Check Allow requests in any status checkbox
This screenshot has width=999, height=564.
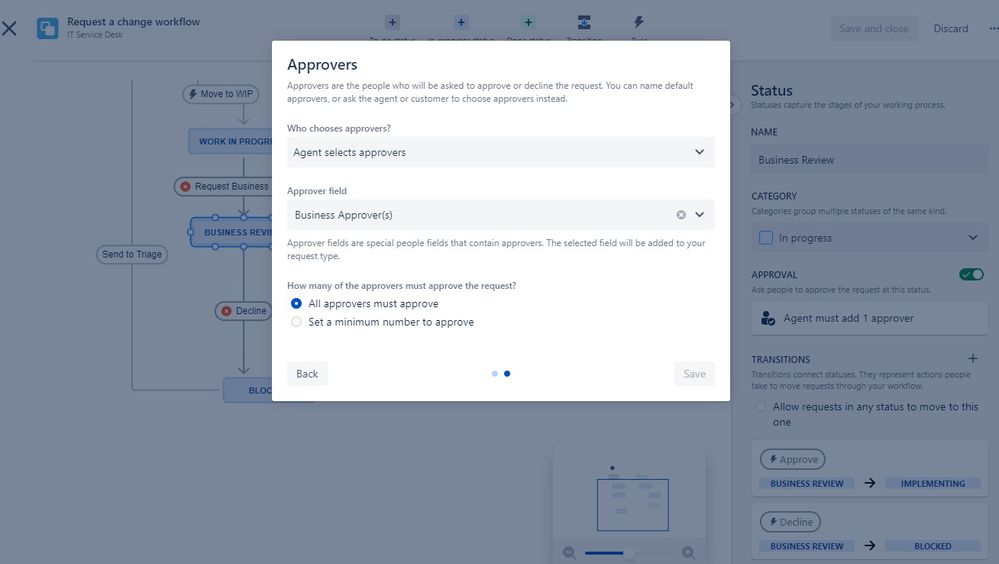[x=761, y=407]
